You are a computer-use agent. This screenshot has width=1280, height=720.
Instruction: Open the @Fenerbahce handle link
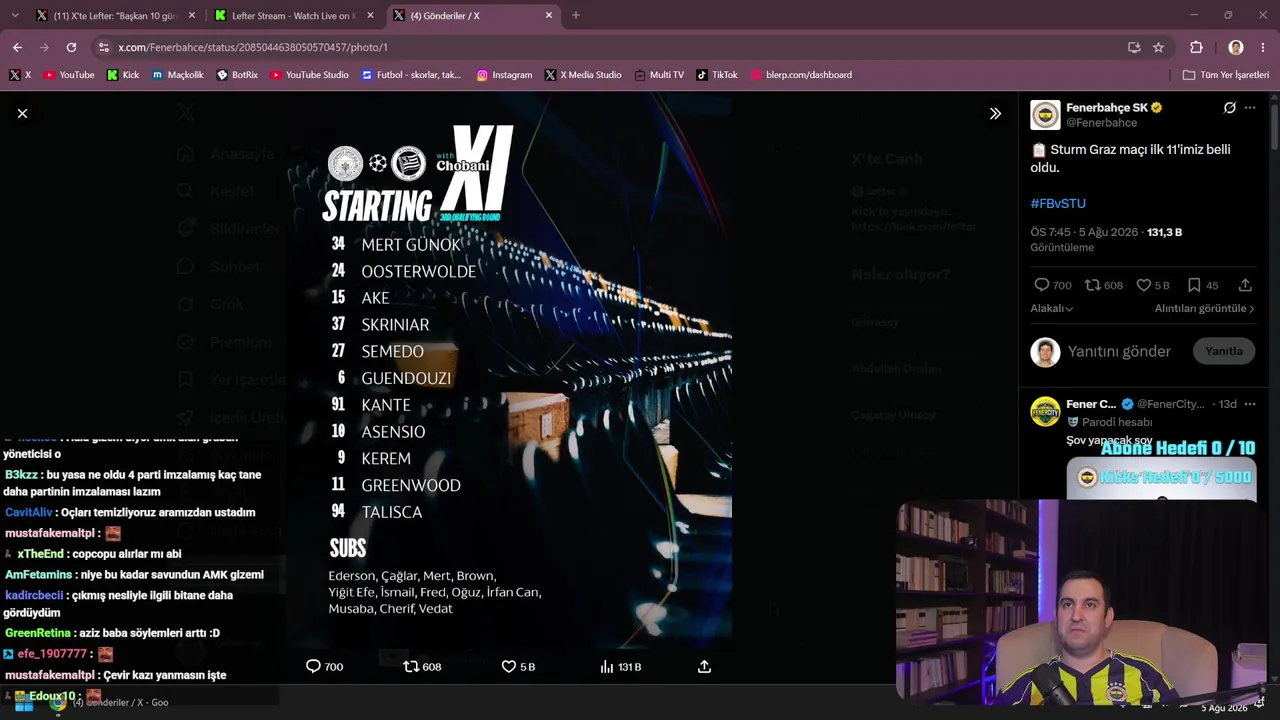[x=1101, y=123]
